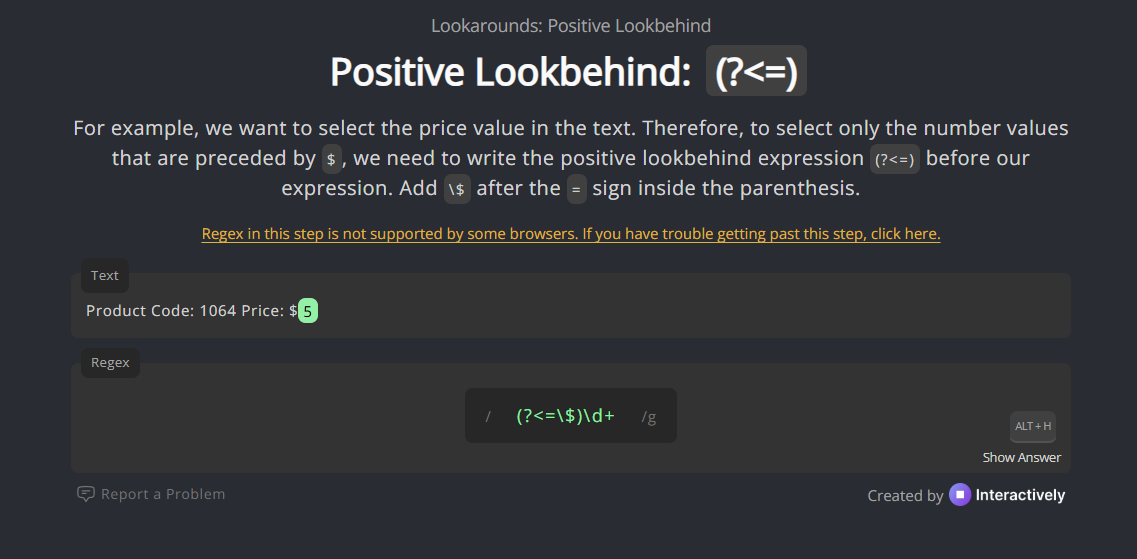
Task: Click the $ inline code chip in description
Action: click(x=332, y=159)
